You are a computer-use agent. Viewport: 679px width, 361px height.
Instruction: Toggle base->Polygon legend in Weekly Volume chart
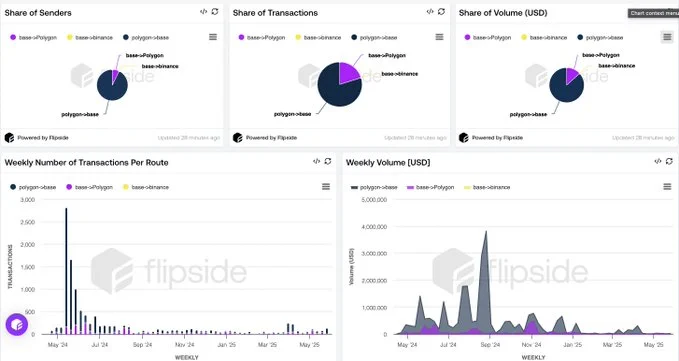click(431, 187)
